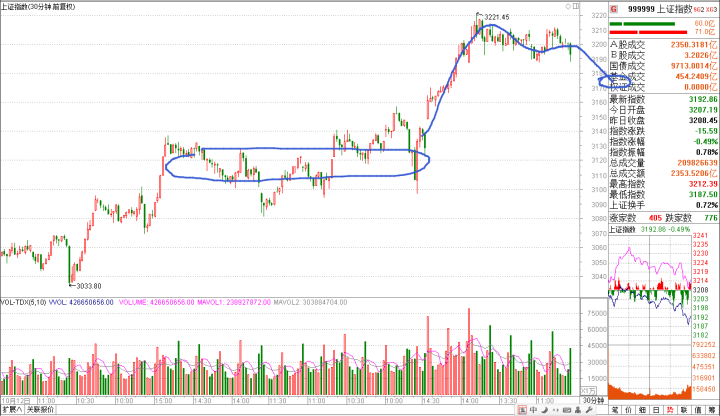Select the 笔 tab in the bottom panel

click(x=613, y=409)
